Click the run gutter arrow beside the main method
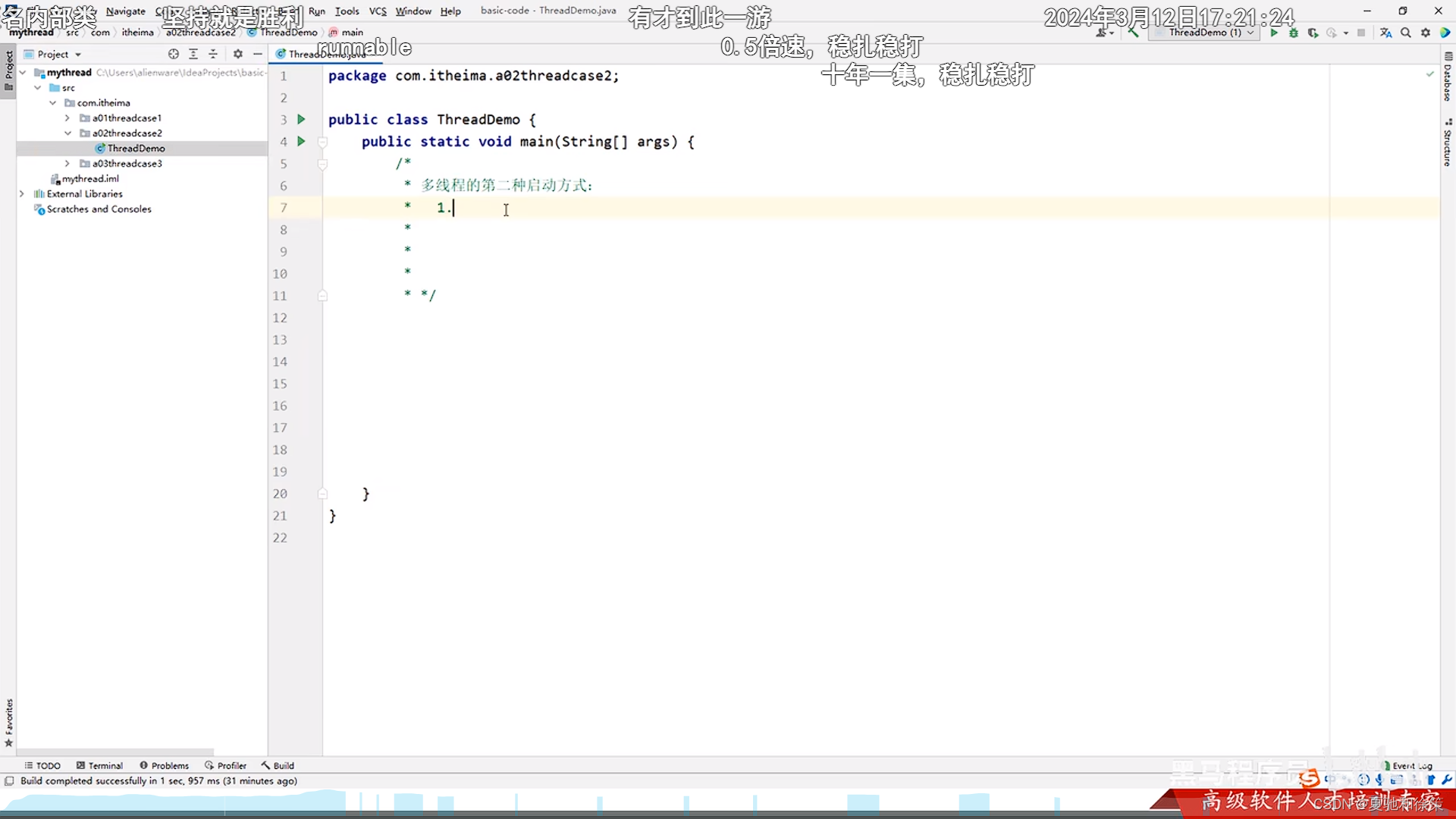 pyautogui.click(x=301, y=141)
